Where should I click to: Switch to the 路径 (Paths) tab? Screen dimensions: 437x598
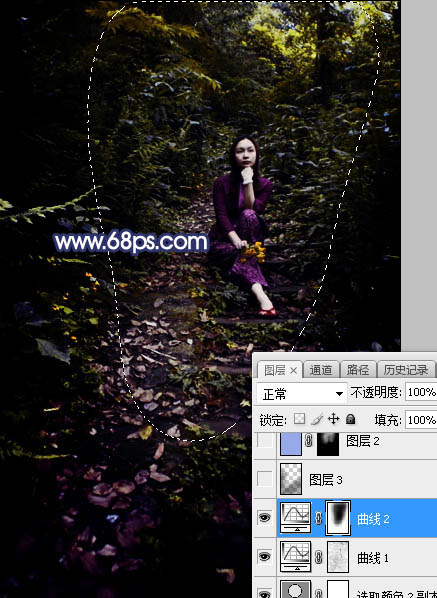[358, 370]
